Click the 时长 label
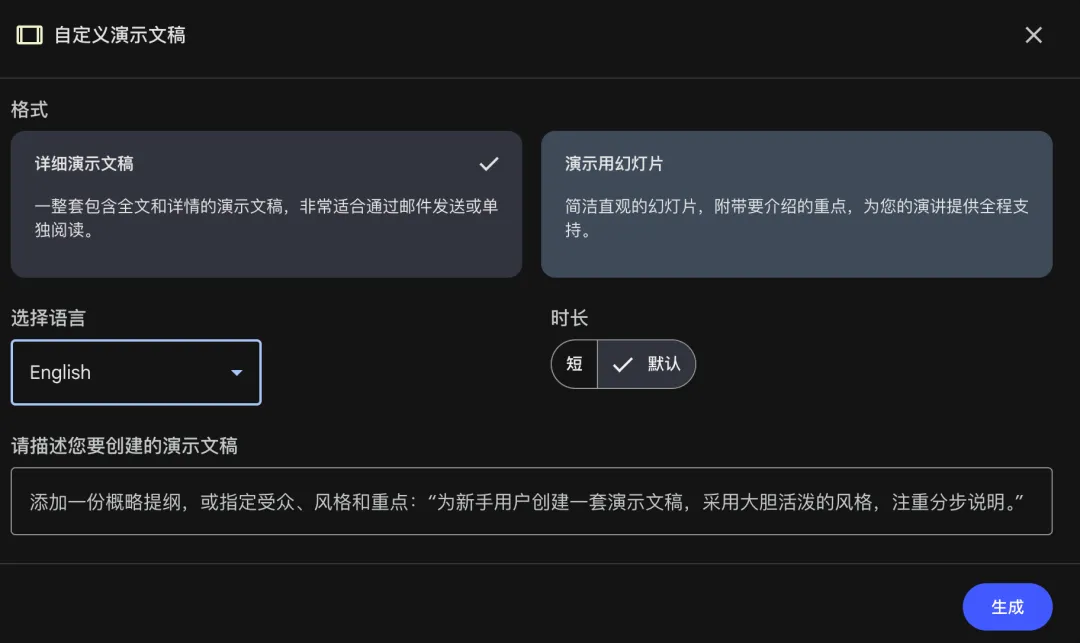The image size is (1080, 643). point(569,318)
